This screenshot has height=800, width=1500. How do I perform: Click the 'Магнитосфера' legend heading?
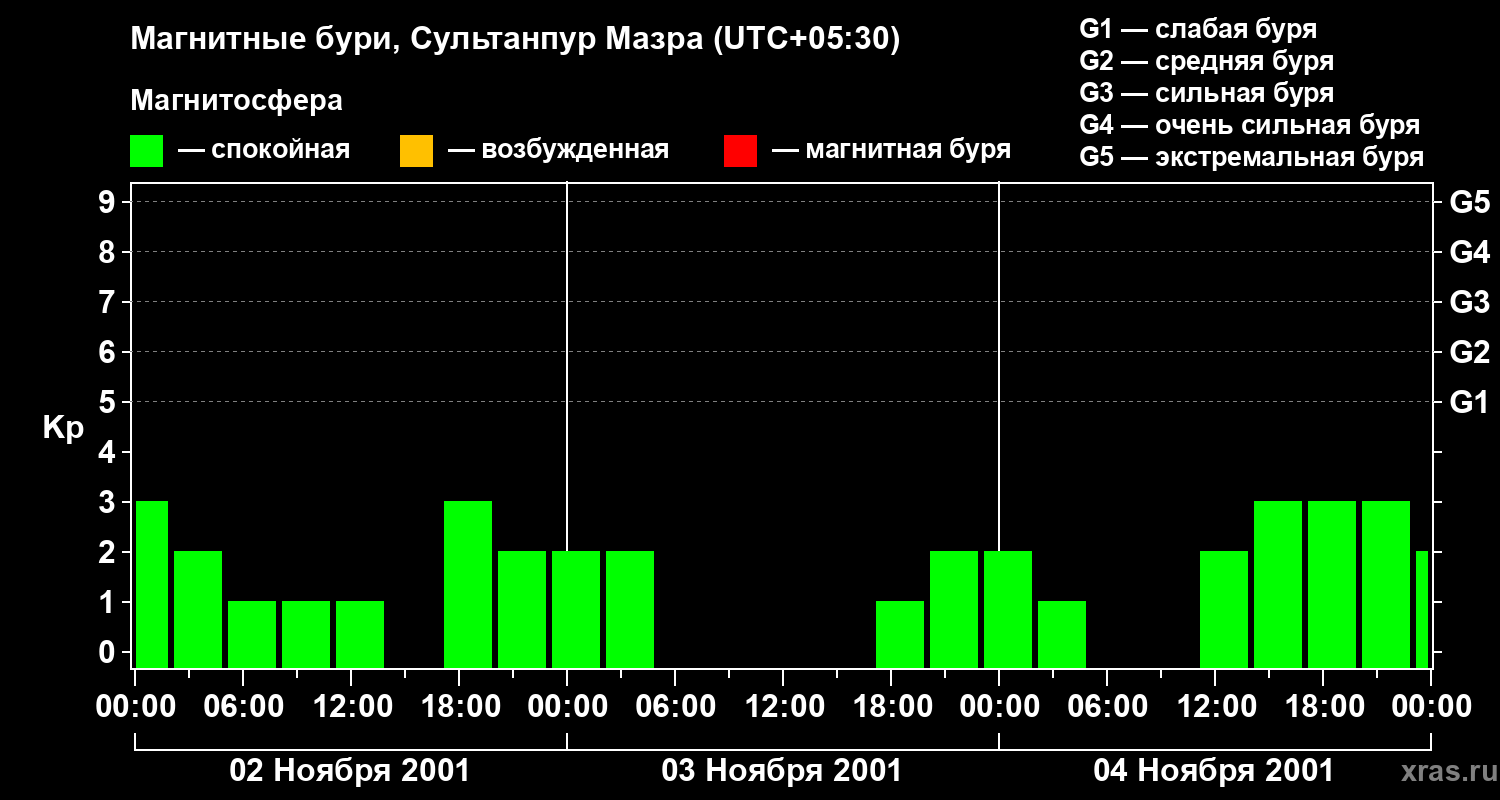236,101
